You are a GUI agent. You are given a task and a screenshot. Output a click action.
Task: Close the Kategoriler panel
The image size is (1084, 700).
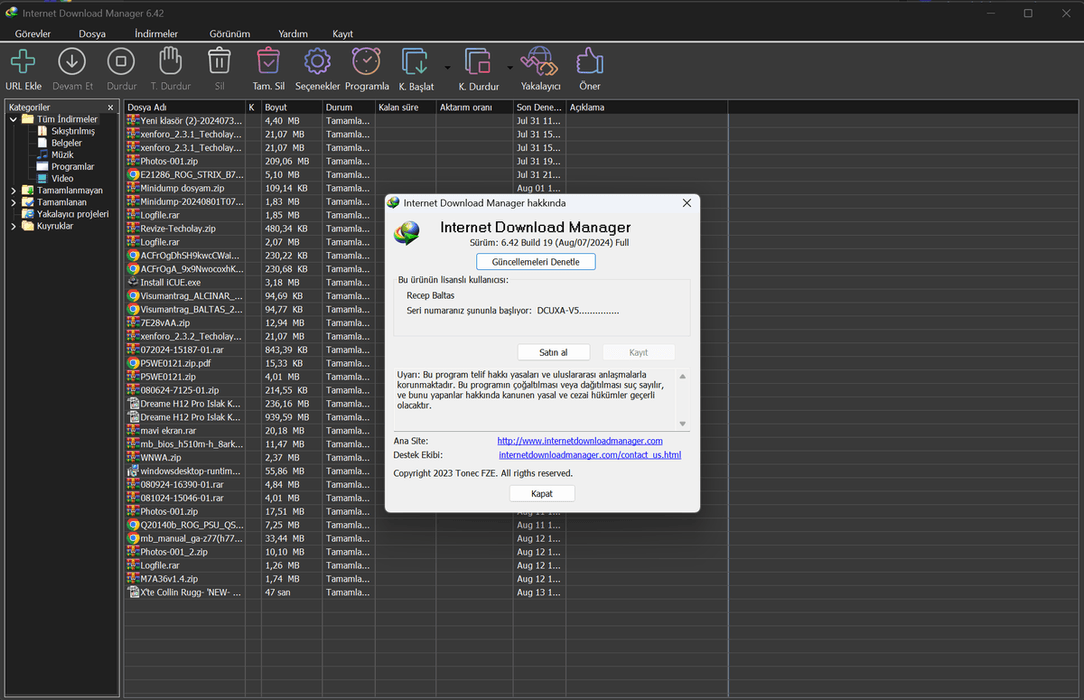(110, 108)
